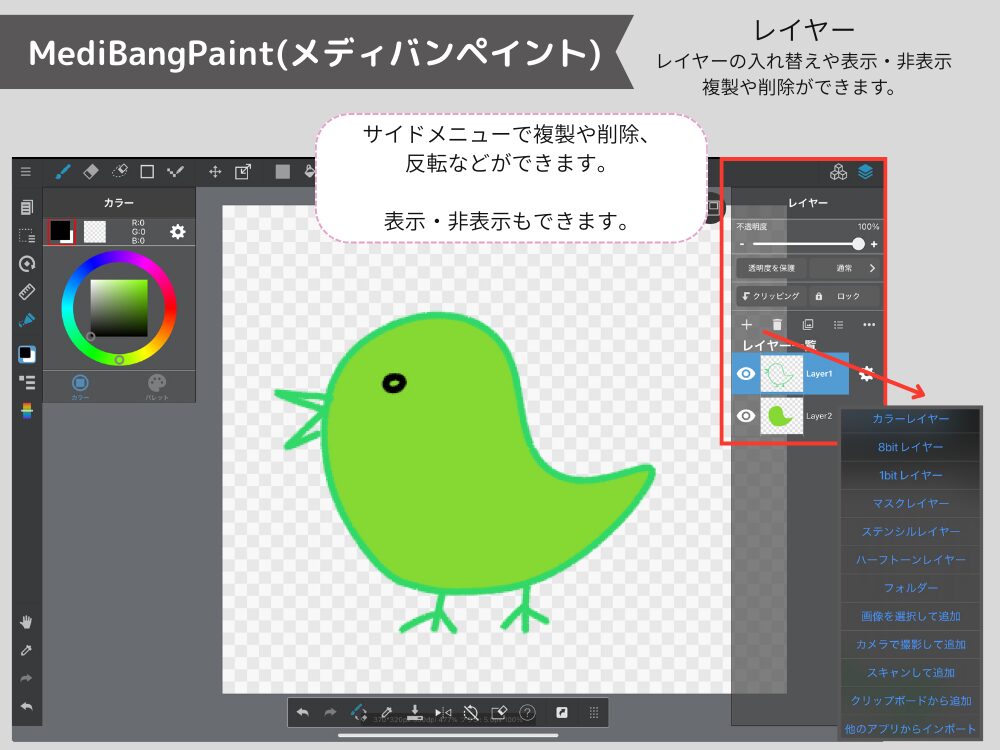Click the black foreground color swatch

(x=60, y=230)
